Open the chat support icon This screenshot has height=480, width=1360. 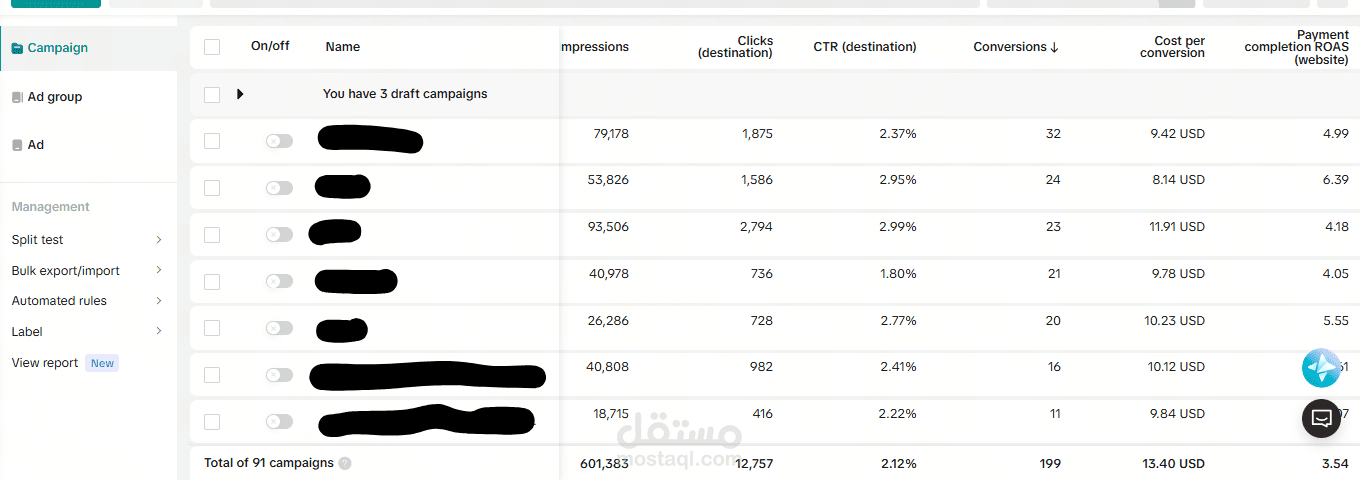coord(1321,418)
